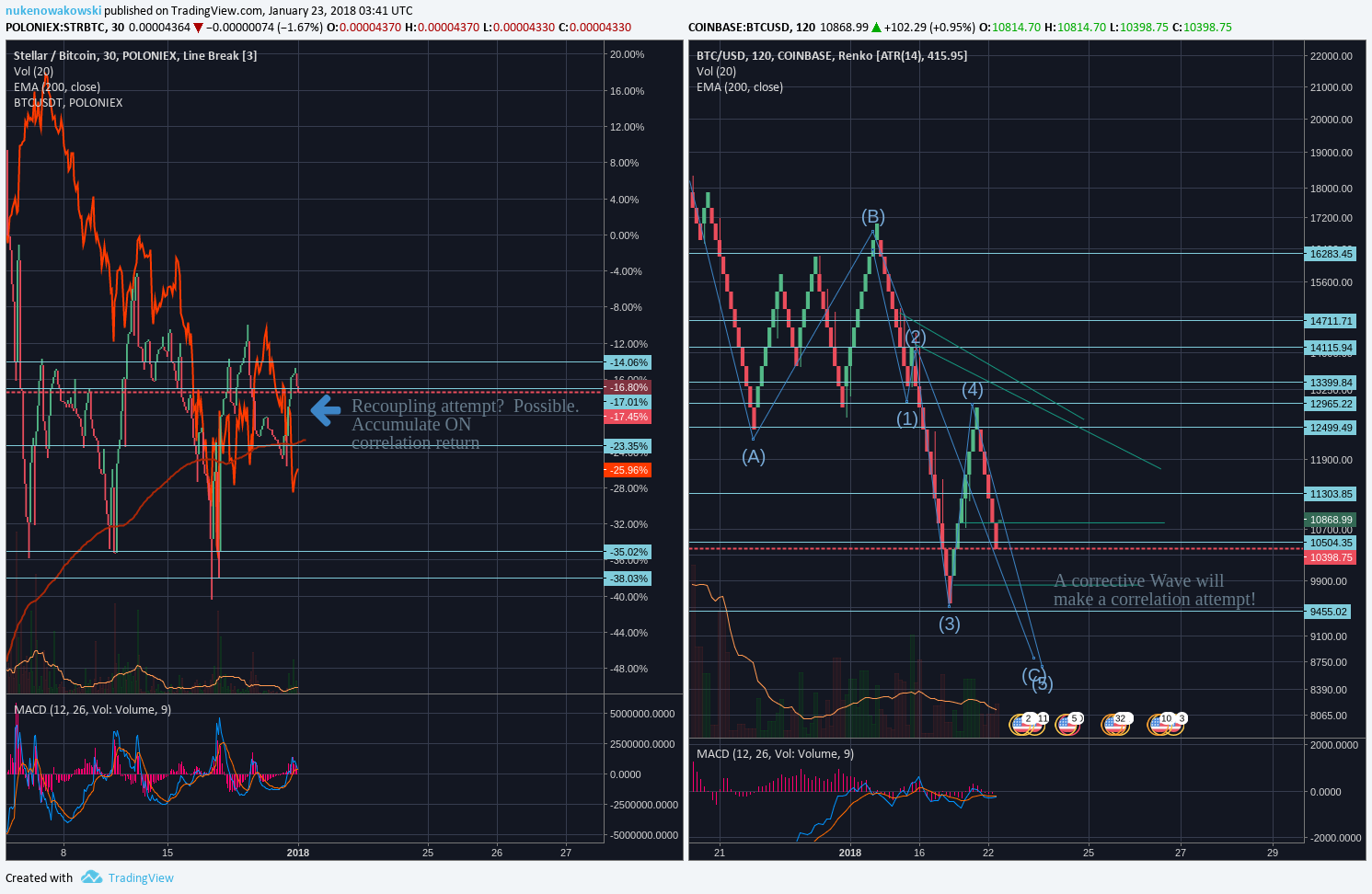Click the (A) wave label
Screen dimensions: 1372x894
[754, 456]
